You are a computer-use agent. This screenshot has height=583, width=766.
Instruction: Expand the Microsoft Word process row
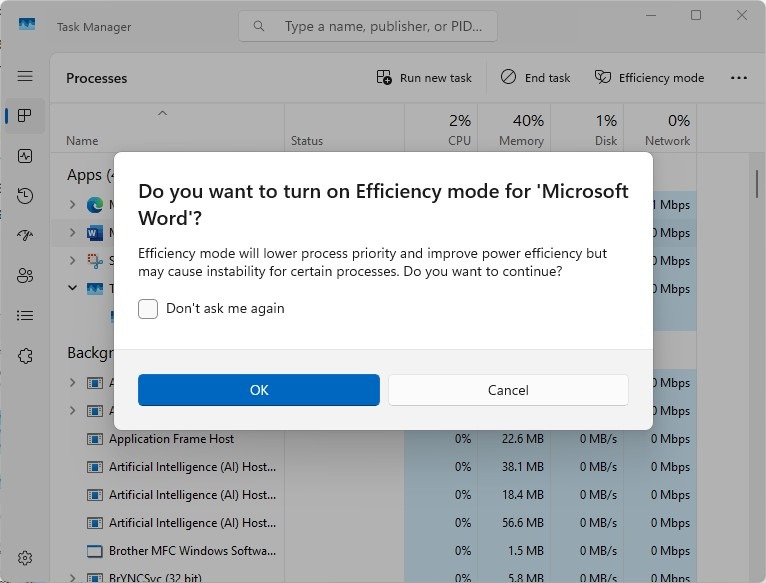point(72,233)
